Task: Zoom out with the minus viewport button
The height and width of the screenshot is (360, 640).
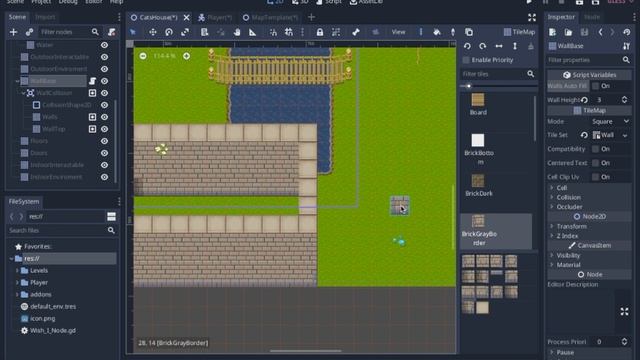Action: pos(143,56)
